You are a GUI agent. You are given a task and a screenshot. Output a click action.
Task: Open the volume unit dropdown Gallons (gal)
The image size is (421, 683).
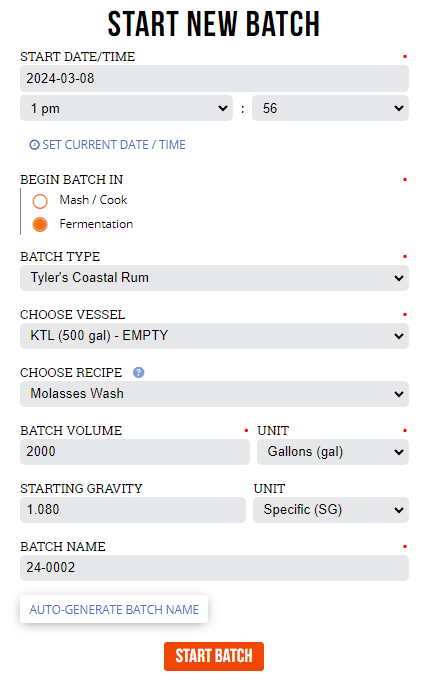[333, 451]
